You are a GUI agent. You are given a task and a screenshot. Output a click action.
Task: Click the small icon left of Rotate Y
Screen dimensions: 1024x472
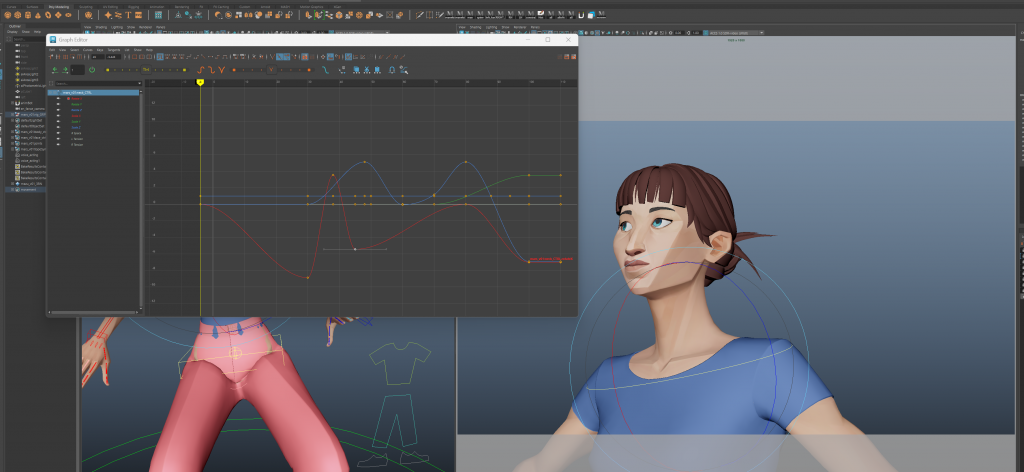58,104
